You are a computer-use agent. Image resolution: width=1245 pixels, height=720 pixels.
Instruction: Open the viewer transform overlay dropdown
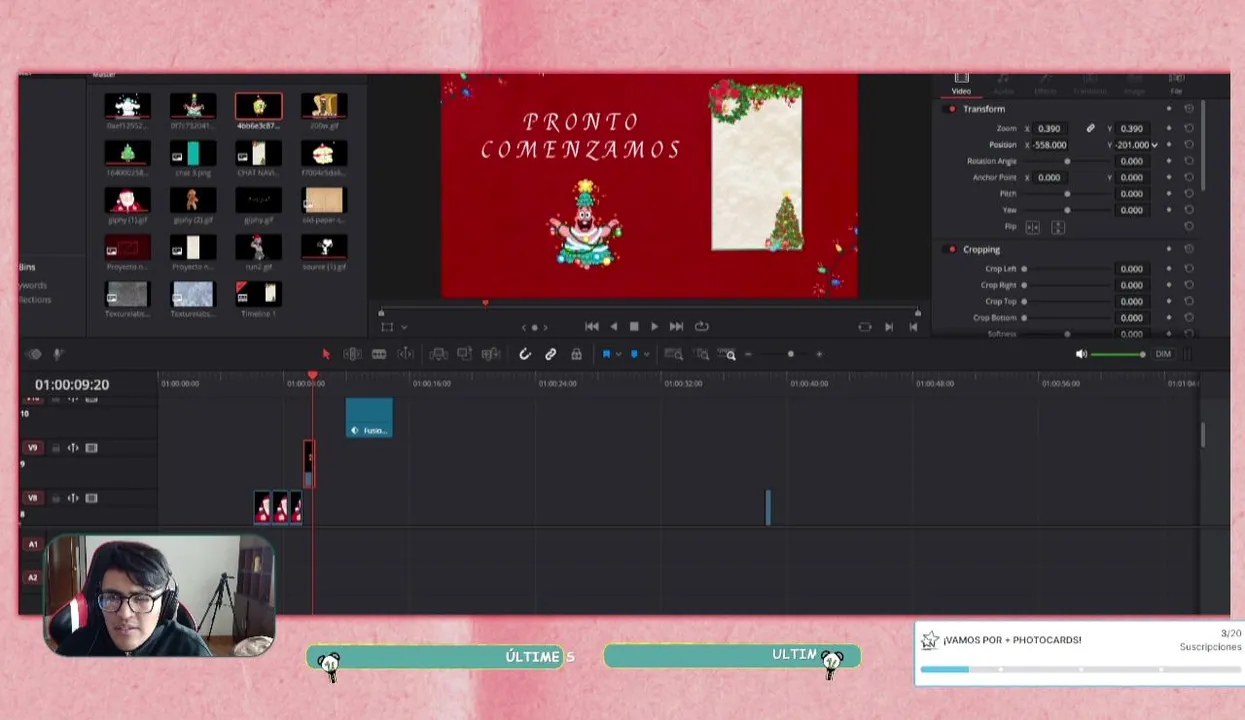(404, 327)
